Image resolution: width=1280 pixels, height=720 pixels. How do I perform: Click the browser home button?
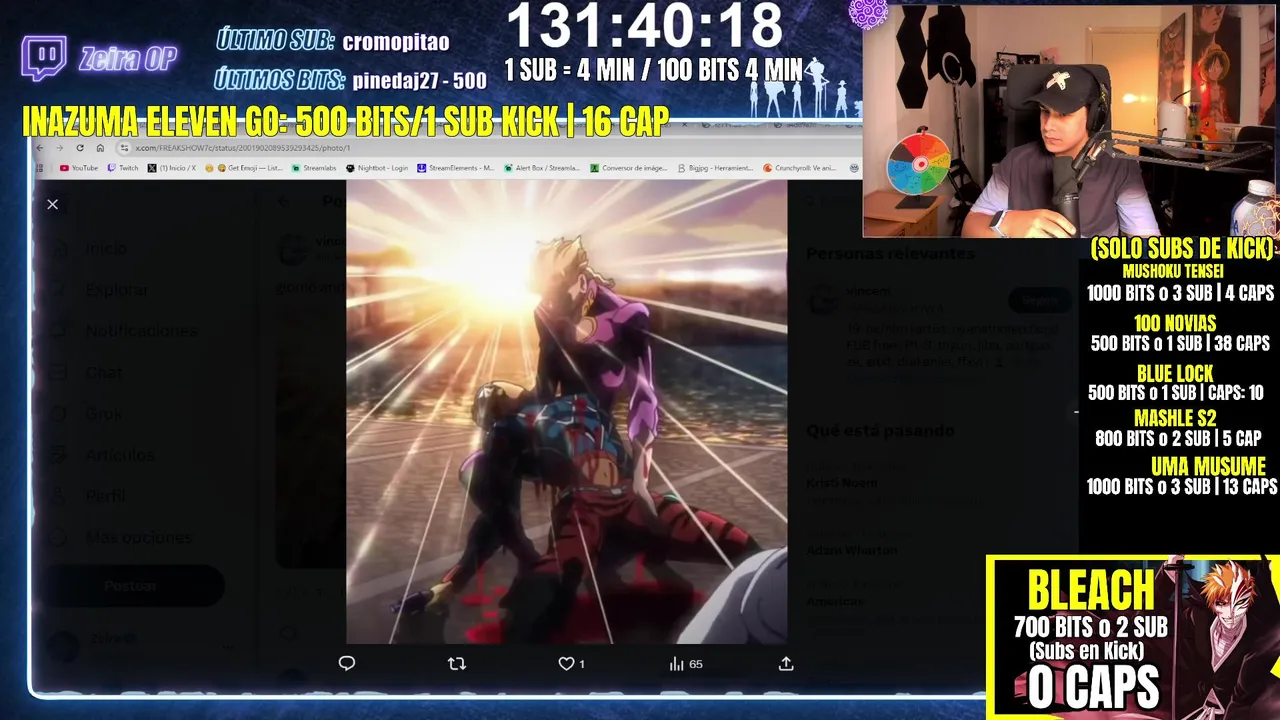(100, 147)
